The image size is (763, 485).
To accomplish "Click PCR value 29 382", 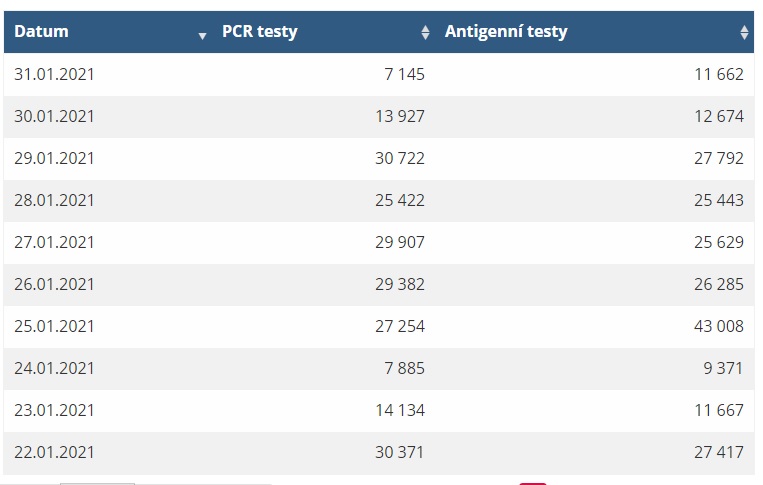I will coord(400,284).
